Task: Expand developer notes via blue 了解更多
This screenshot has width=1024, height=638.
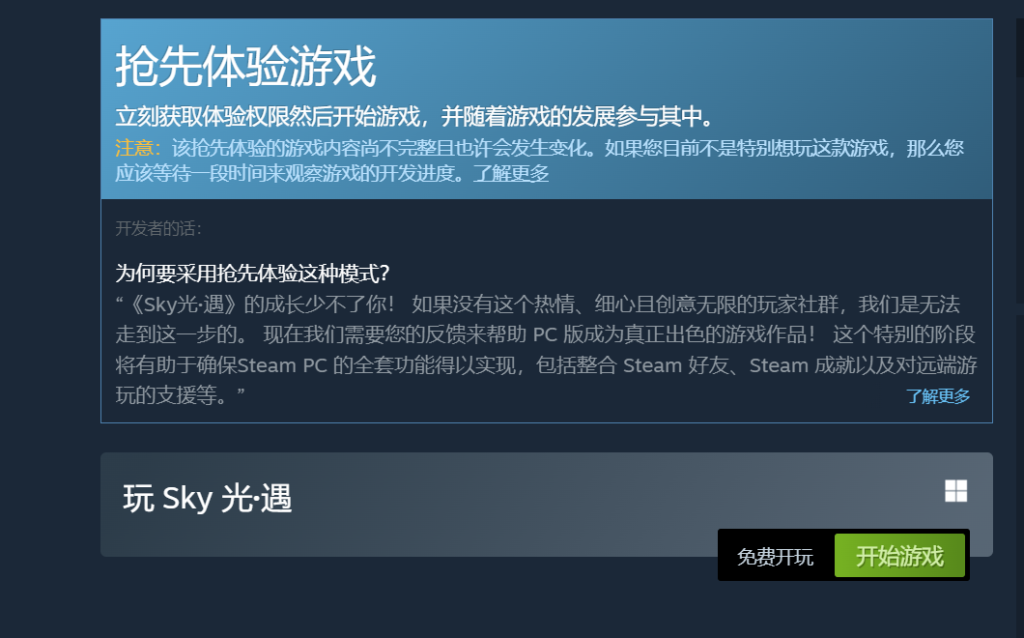Action: point(938,396)
